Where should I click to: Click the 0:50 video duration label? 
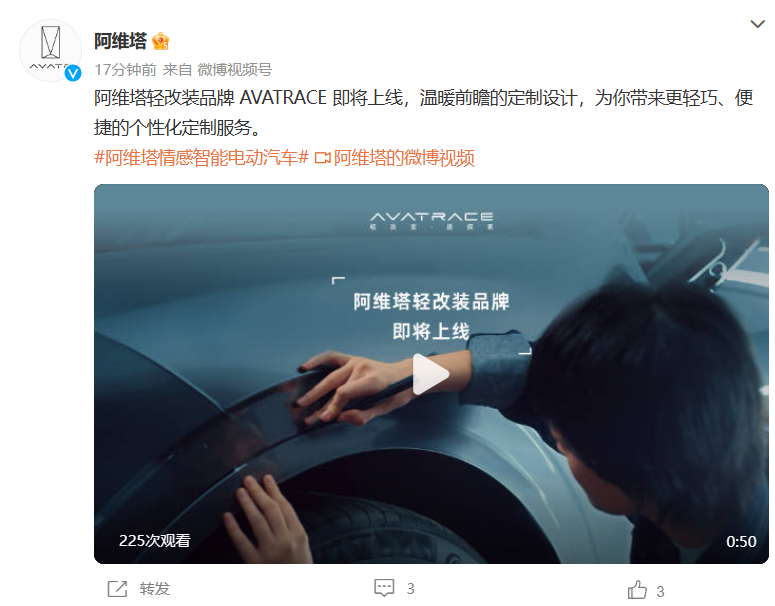pos(741,542)
